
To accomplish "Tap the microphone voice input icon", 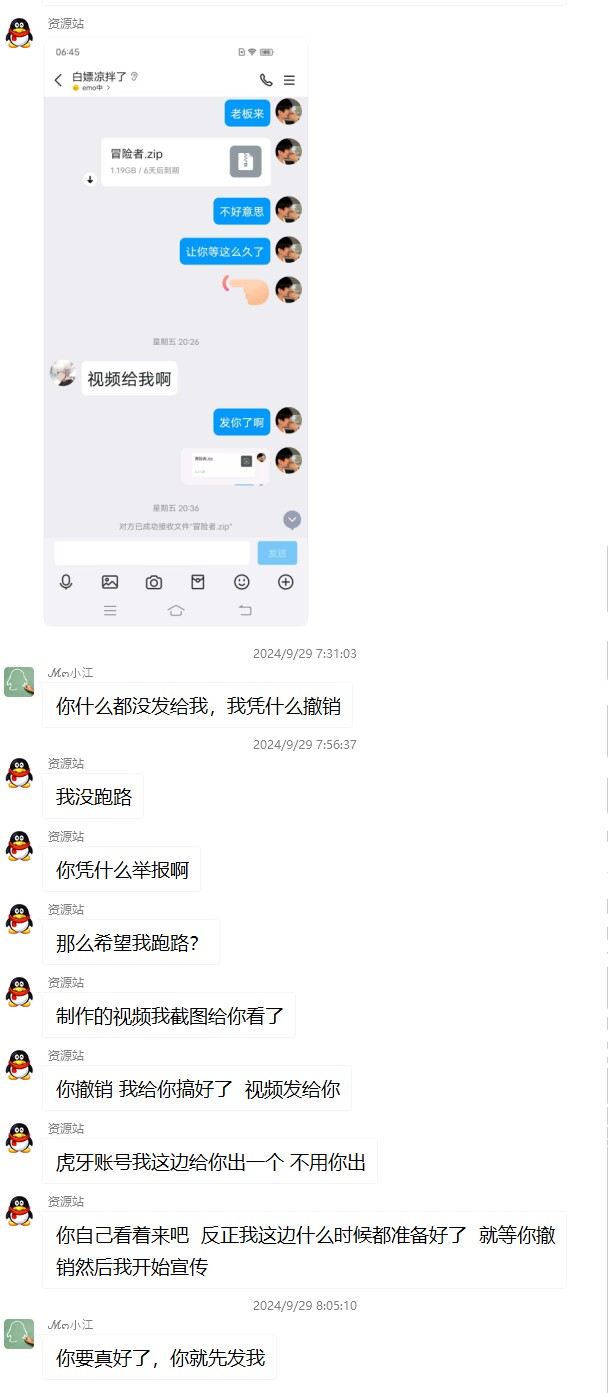I will (x=66, y=582).
